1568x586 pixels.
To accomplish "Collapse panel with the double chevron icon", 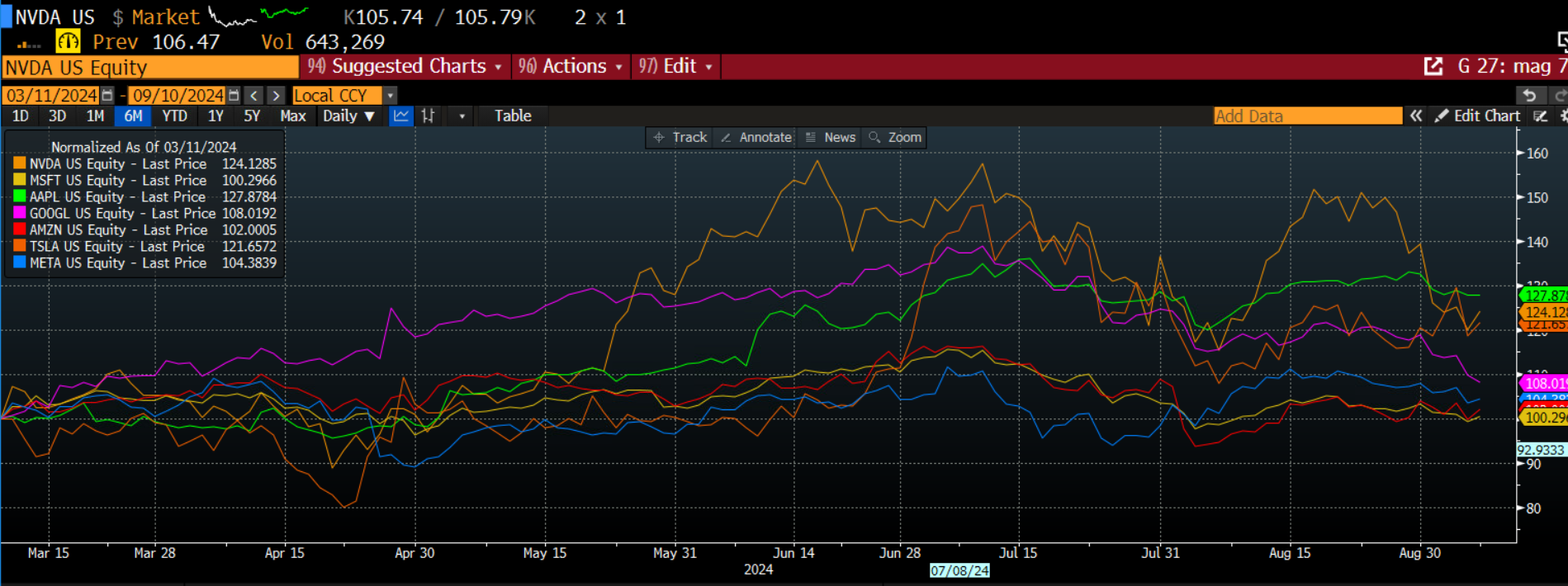I will [1416, 116].
